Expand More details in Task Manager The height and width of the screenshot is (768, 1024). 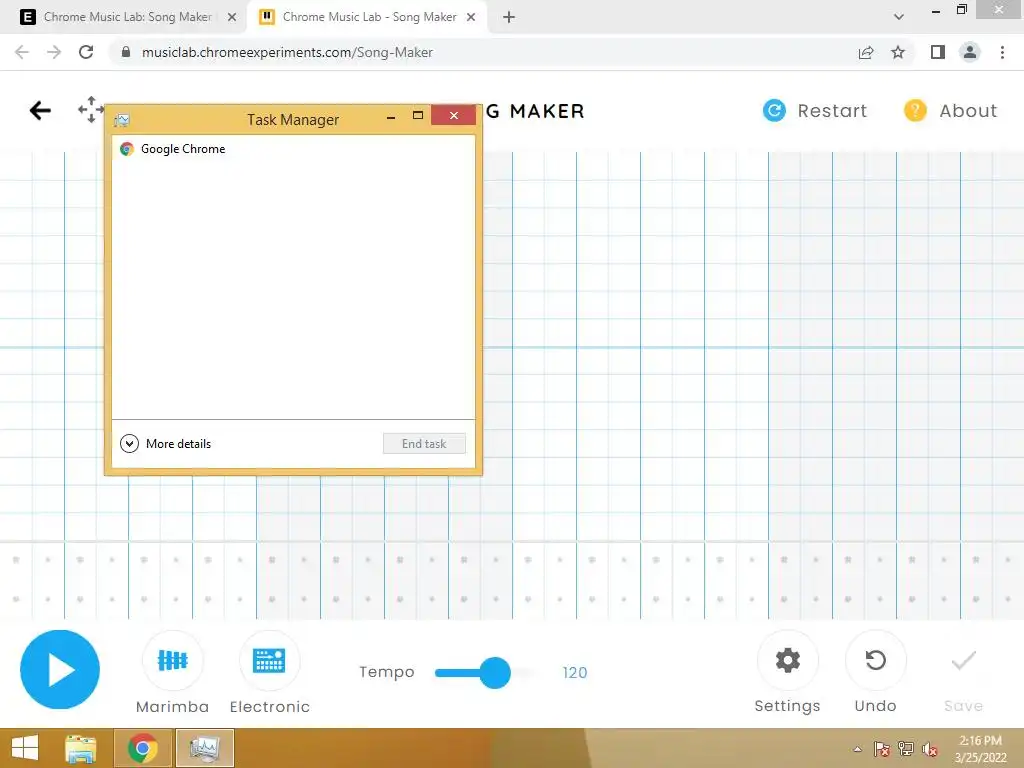166,443
